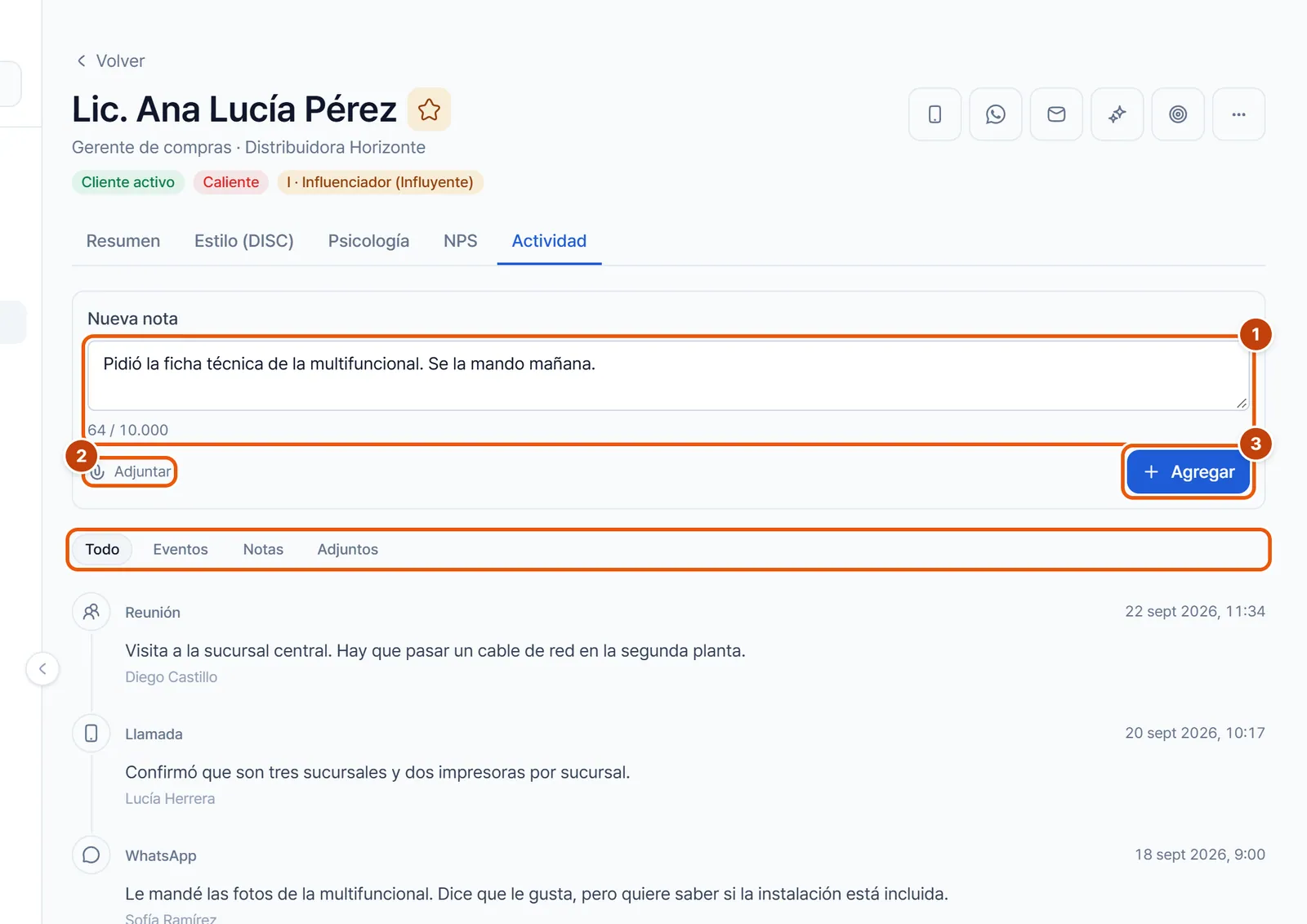Click the Llamada entry title

coord(154,734)
